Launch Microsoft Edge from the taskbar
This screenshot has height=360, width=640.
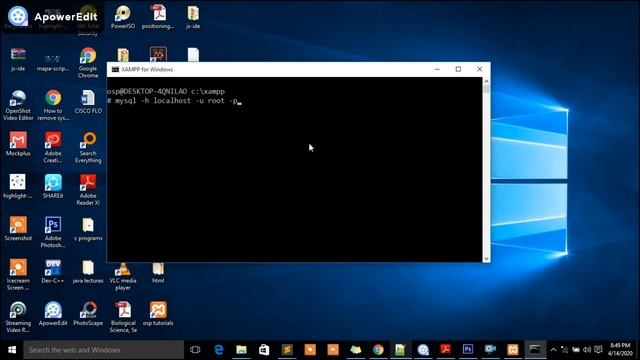(219, 350)
